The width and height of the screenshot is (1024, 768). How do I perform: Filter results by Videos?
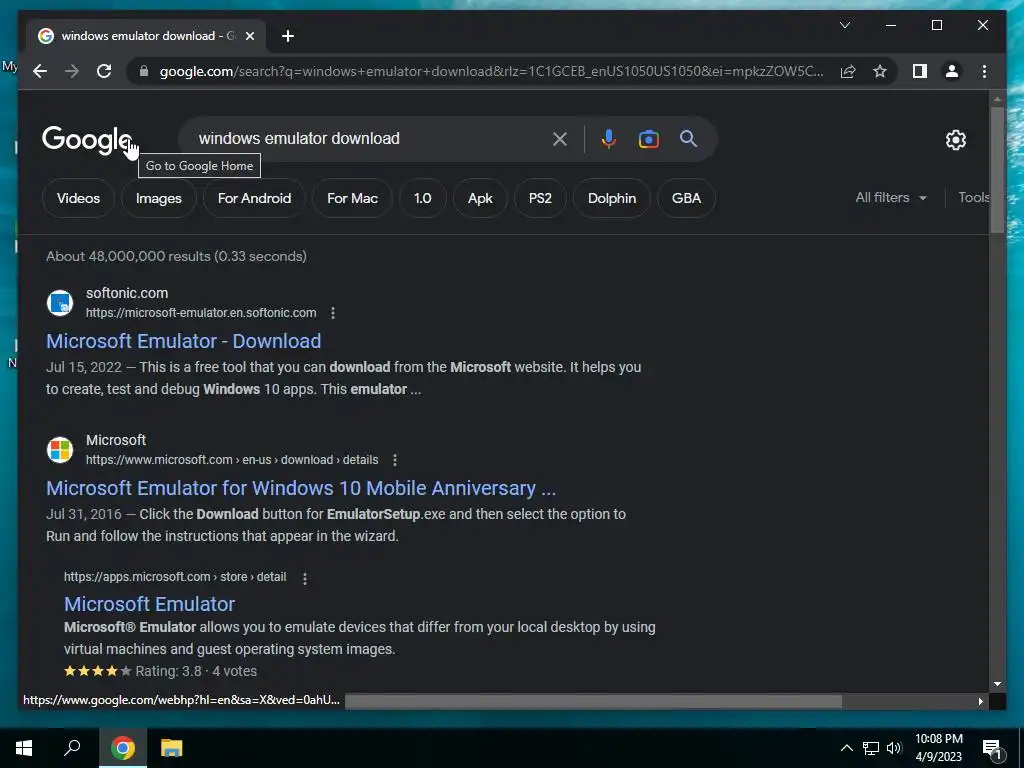coord(78,198)
